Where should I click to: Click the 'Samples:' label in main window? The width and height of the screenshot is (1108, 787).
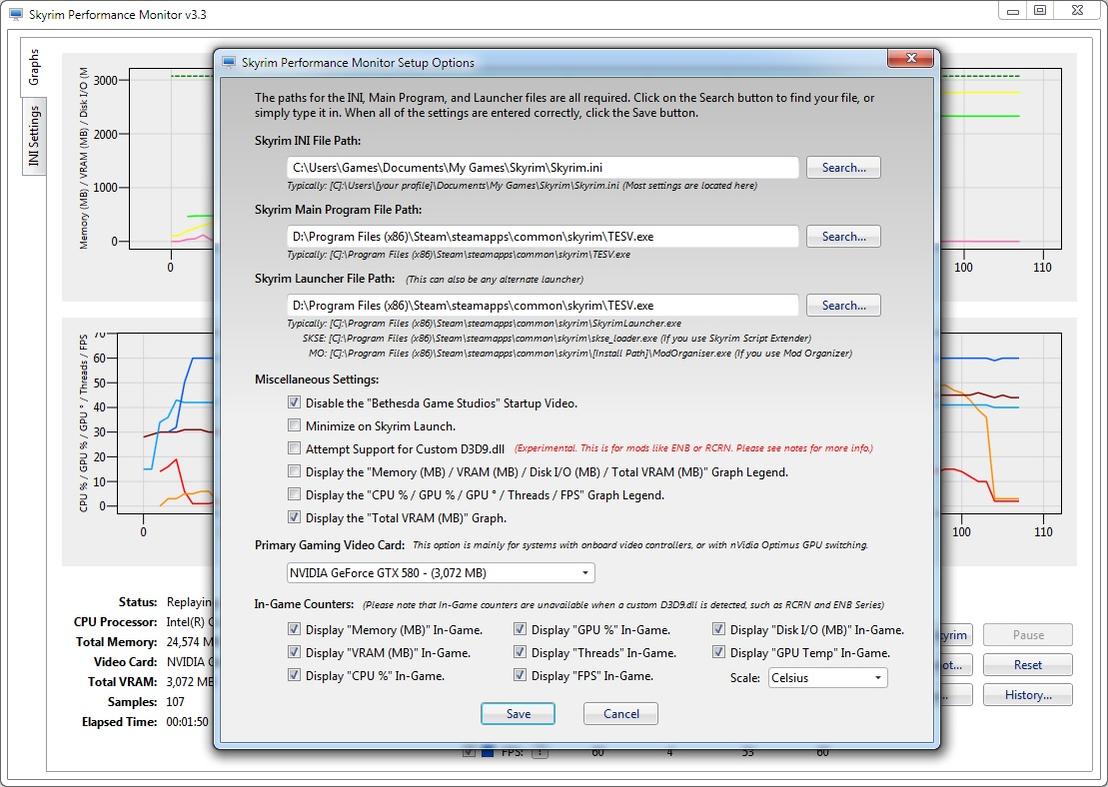click(x=132, y=702)
